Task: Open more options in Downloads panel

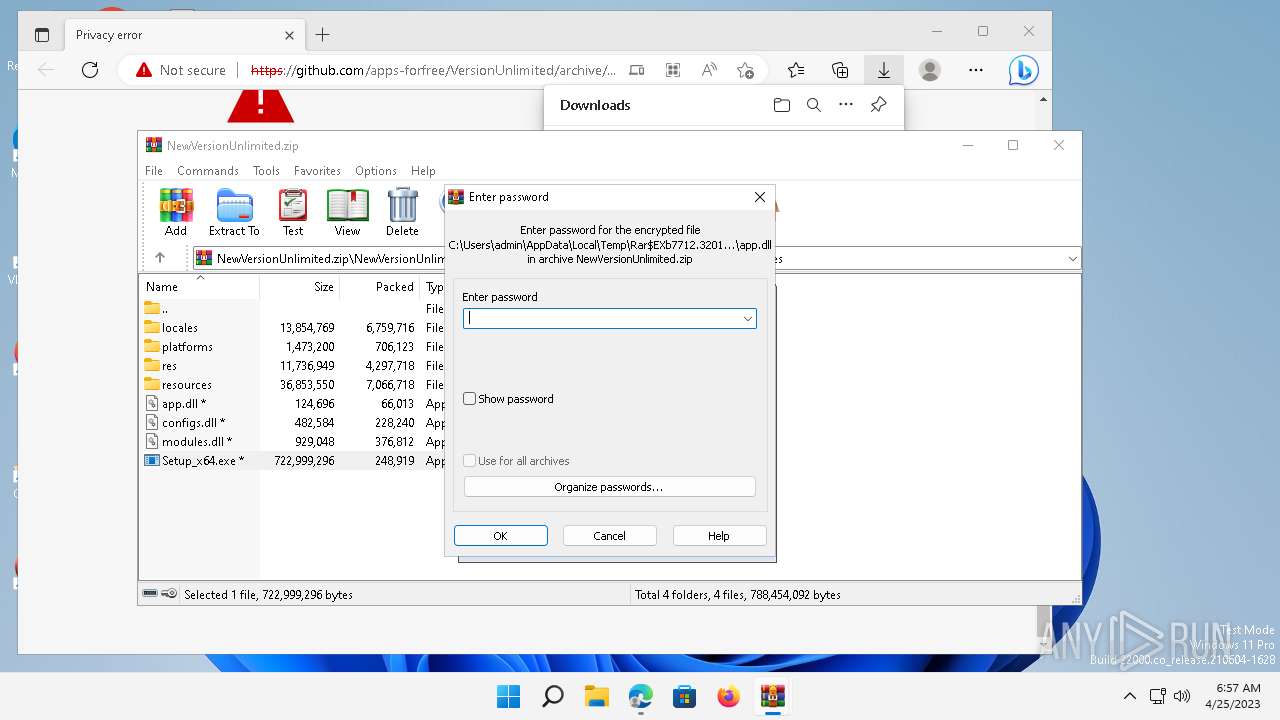Action: point(846,105)
